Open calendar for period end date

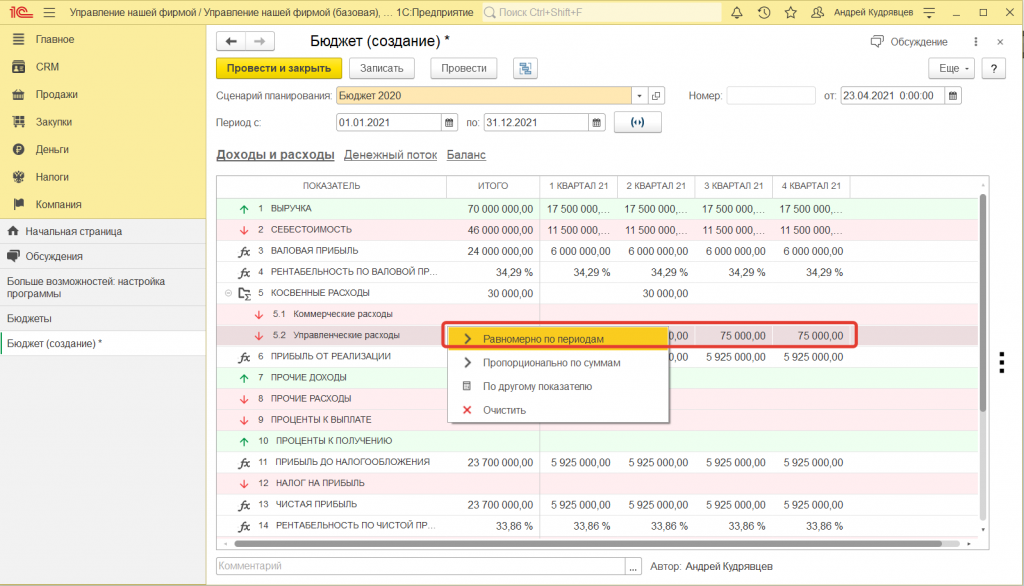pyautogui.click(x=597, y=122)
